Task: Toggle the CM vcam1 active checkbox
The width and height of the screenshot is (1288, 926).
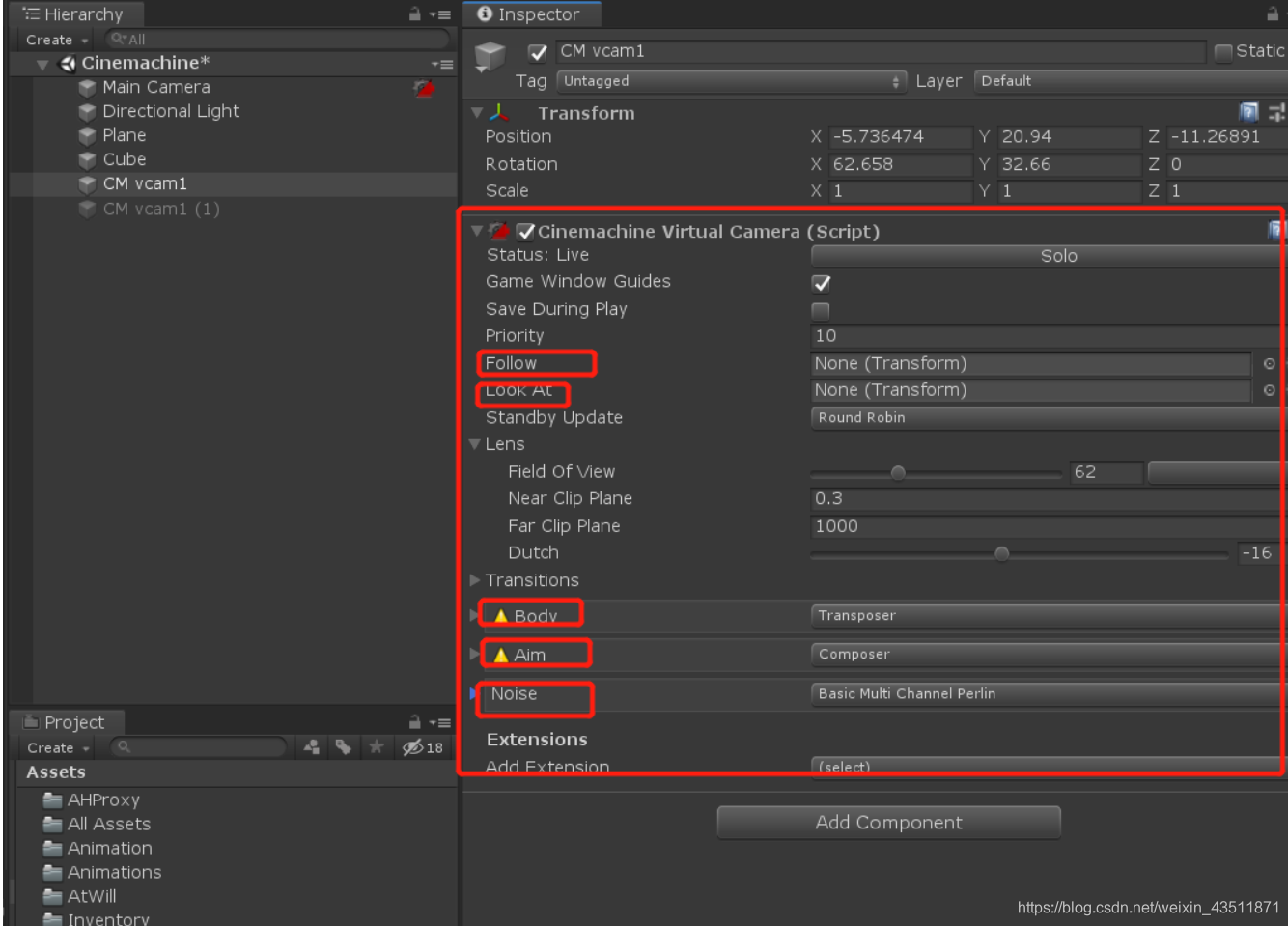Action: click(538, 52)
